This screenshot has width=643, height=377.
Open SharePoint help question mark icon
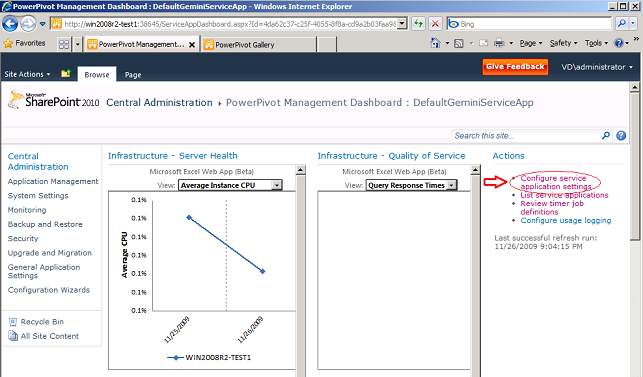tap(621, 136)
